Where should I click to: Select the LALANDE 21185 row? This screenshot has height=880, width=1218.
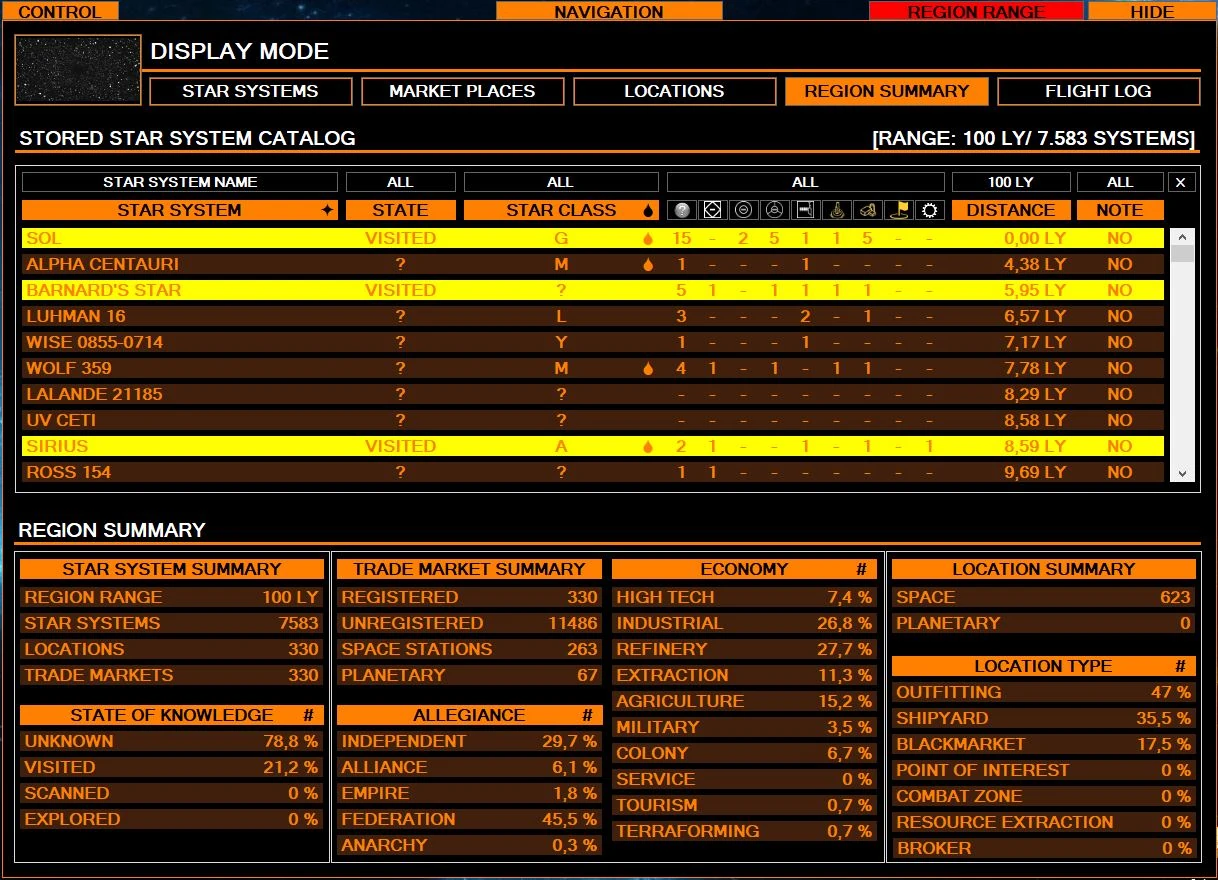coord(593,394)
